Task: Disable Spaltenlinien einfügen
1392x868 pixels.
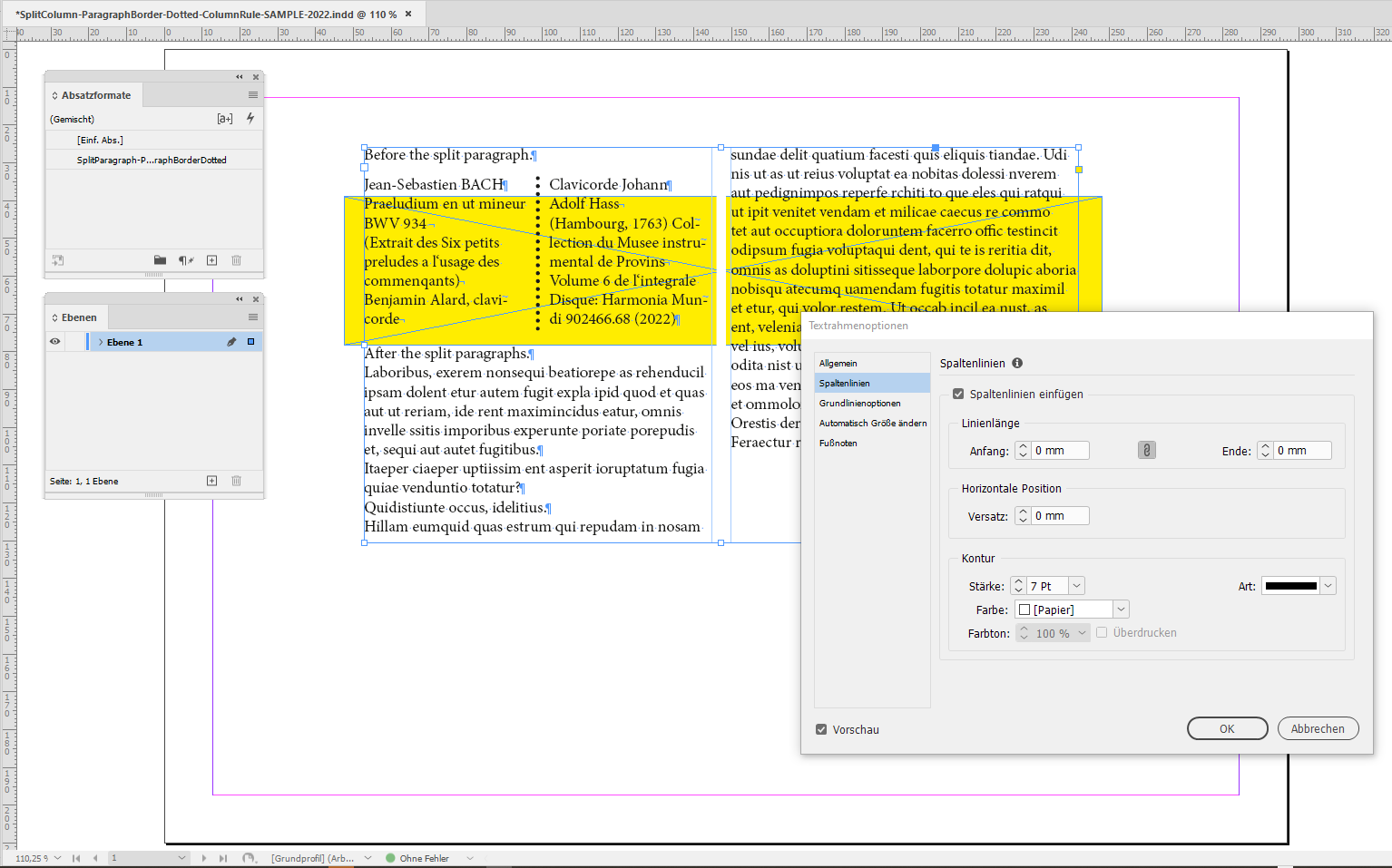Action: 959,393
